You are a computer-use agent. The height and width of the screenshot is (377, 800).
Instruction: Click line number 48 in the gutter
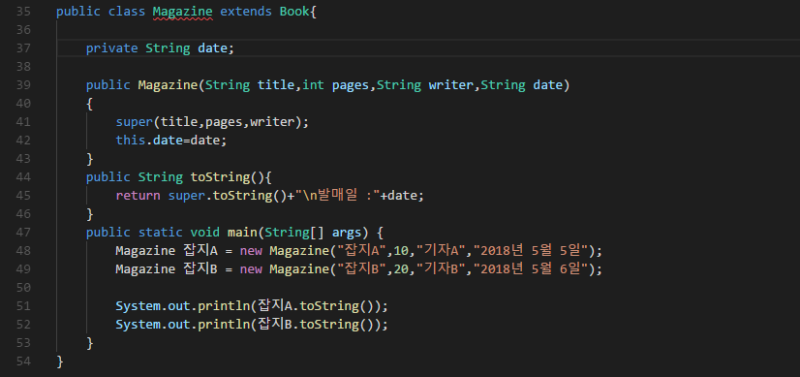(x=23, y=251)
